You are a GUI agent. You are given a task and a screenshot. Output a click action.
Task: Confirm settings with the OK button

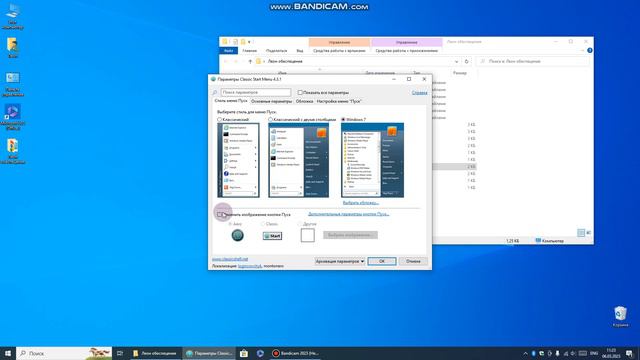click(x=382, y=261)
